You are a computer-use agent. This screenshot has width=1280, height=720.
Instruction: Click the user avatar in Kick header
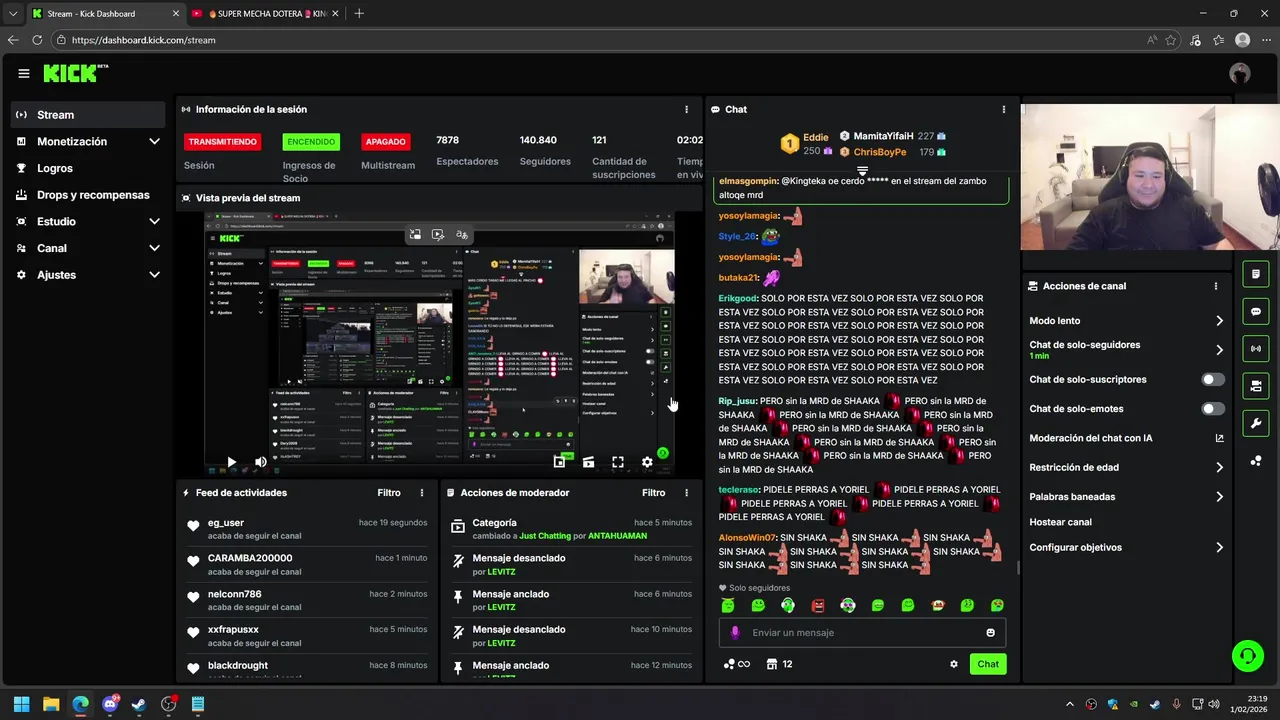pos(1240,73)
